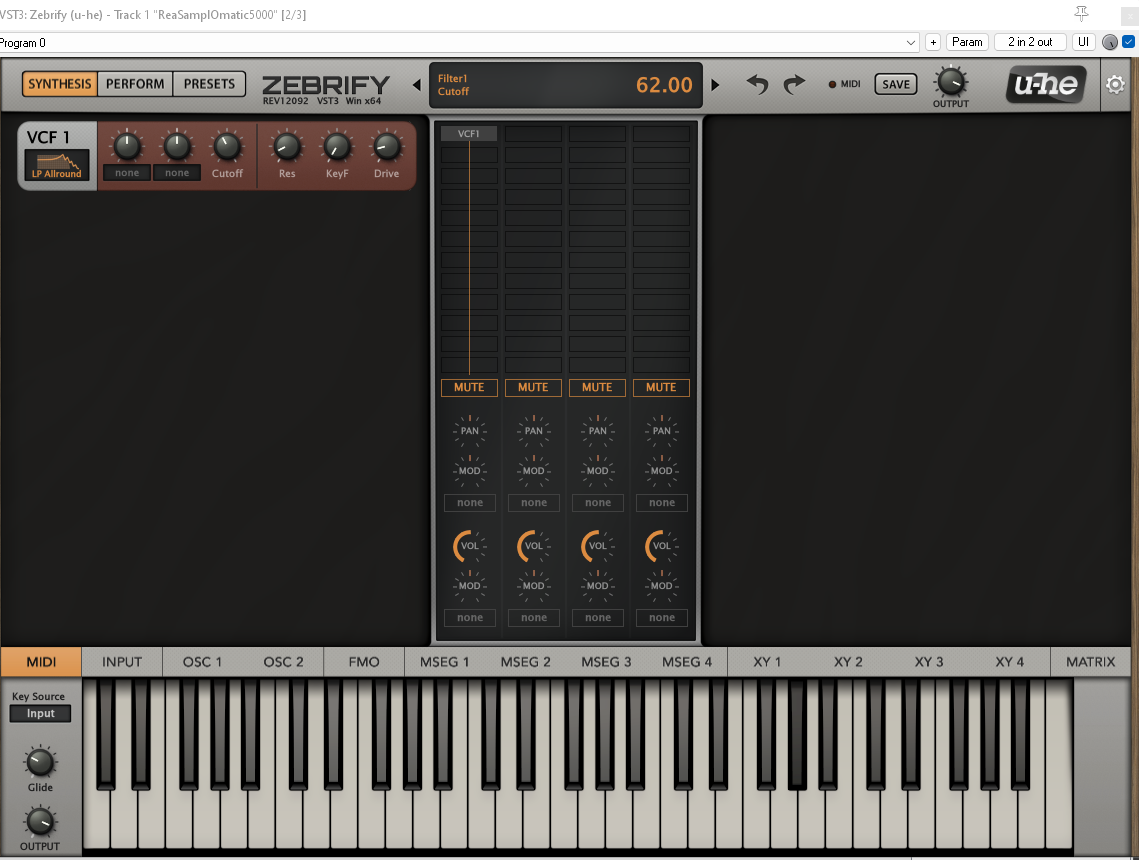
Task: Open the FMO tab
Action: [364, 662]
